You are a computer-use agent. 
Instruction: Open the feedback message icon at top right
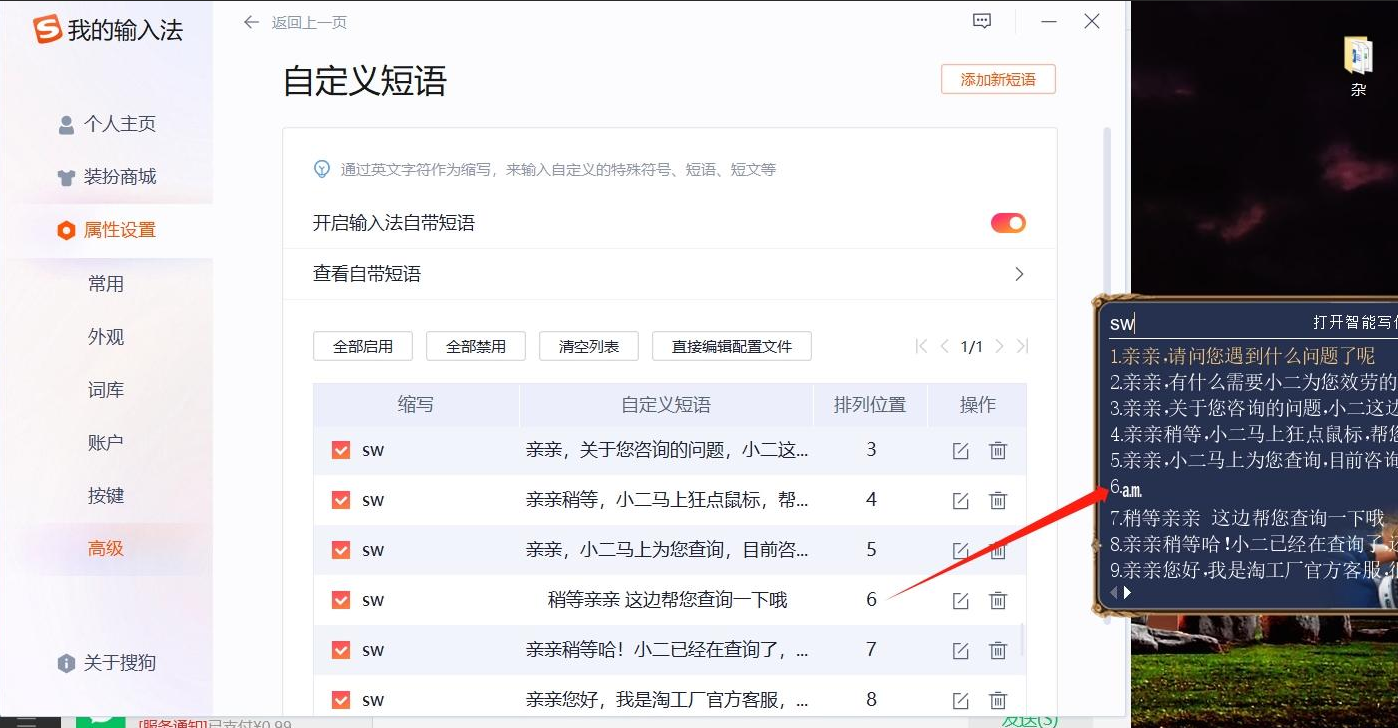pos(981,21)
